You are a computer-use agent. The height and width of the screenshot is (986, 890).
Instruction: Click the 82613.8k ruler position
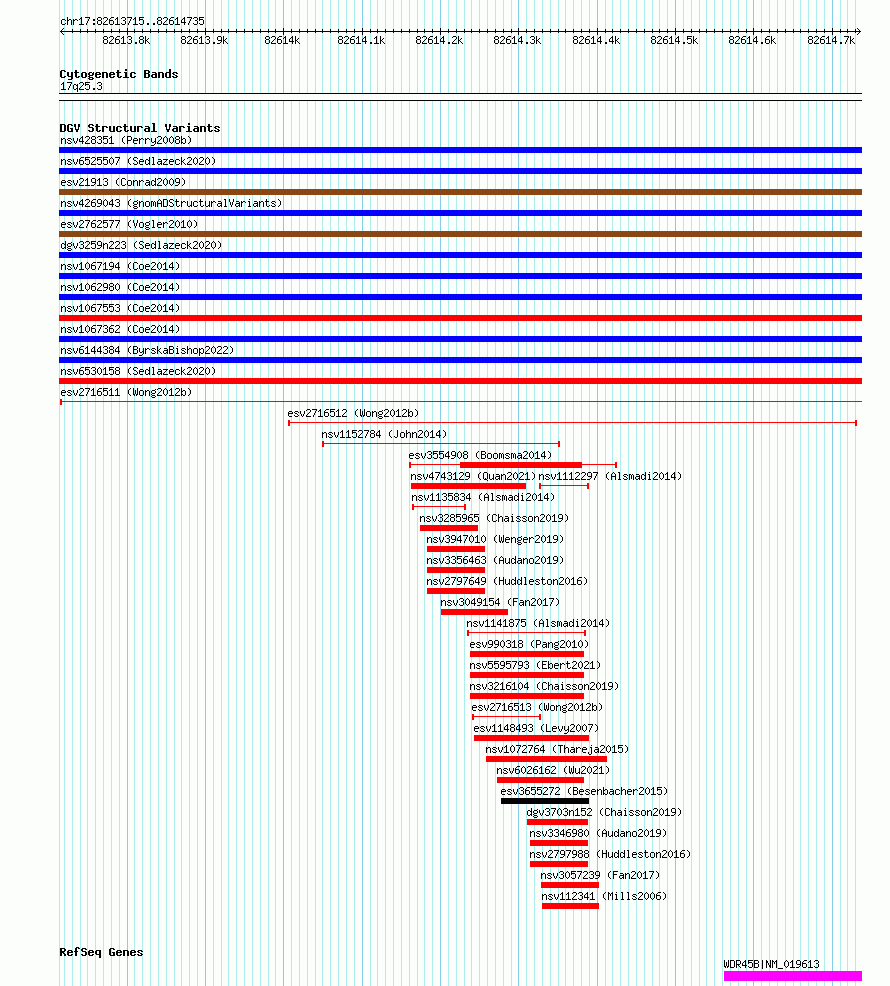[126, 40]
